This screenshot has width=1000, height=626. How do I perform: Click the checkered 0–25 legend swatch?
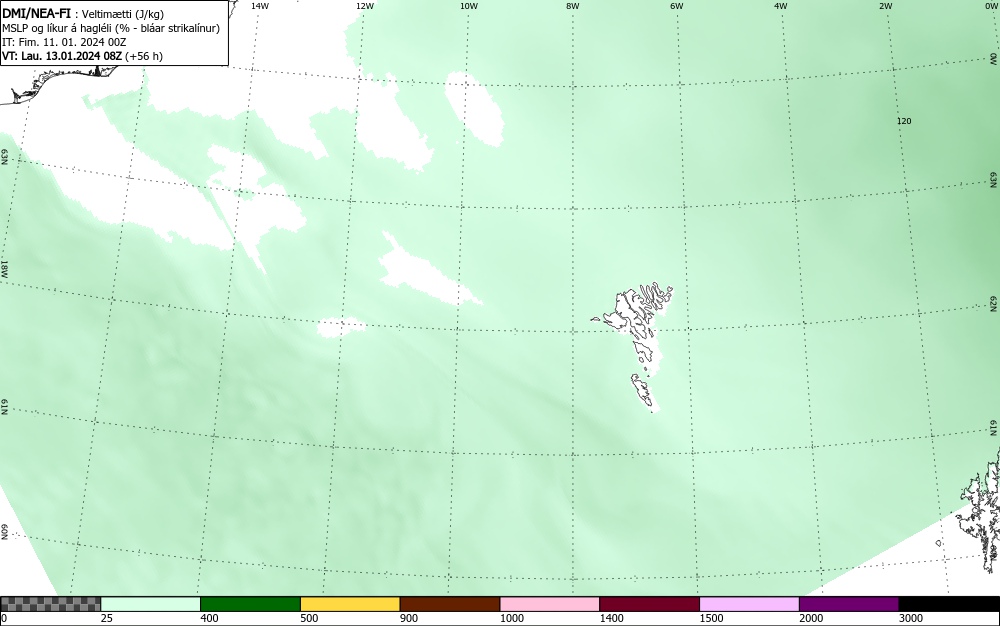point(50,604)
